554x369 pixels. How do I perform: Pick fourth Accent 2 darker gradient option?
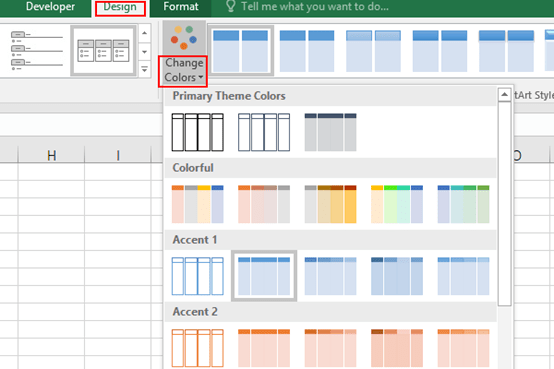click(397, 348)
